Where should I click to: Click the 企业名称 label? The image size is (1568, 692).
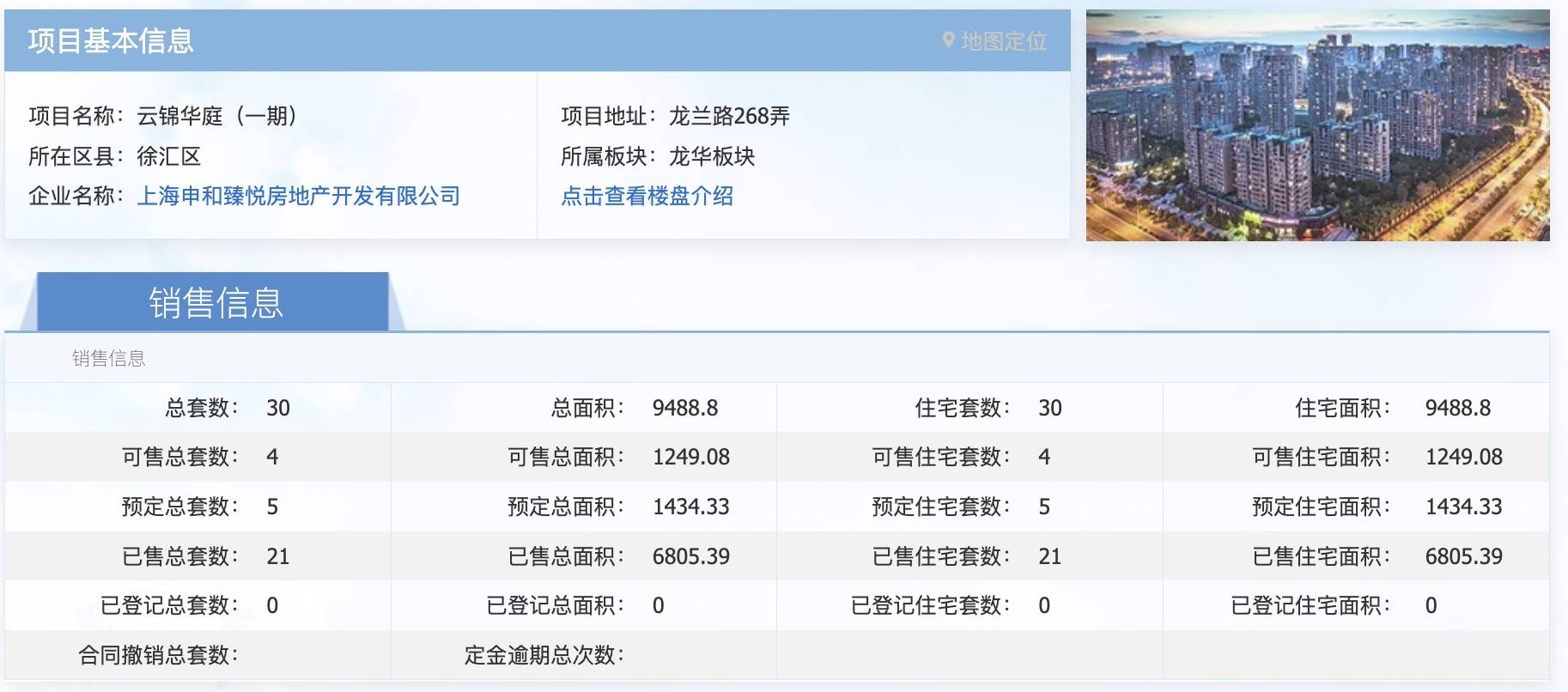[76, 196]
